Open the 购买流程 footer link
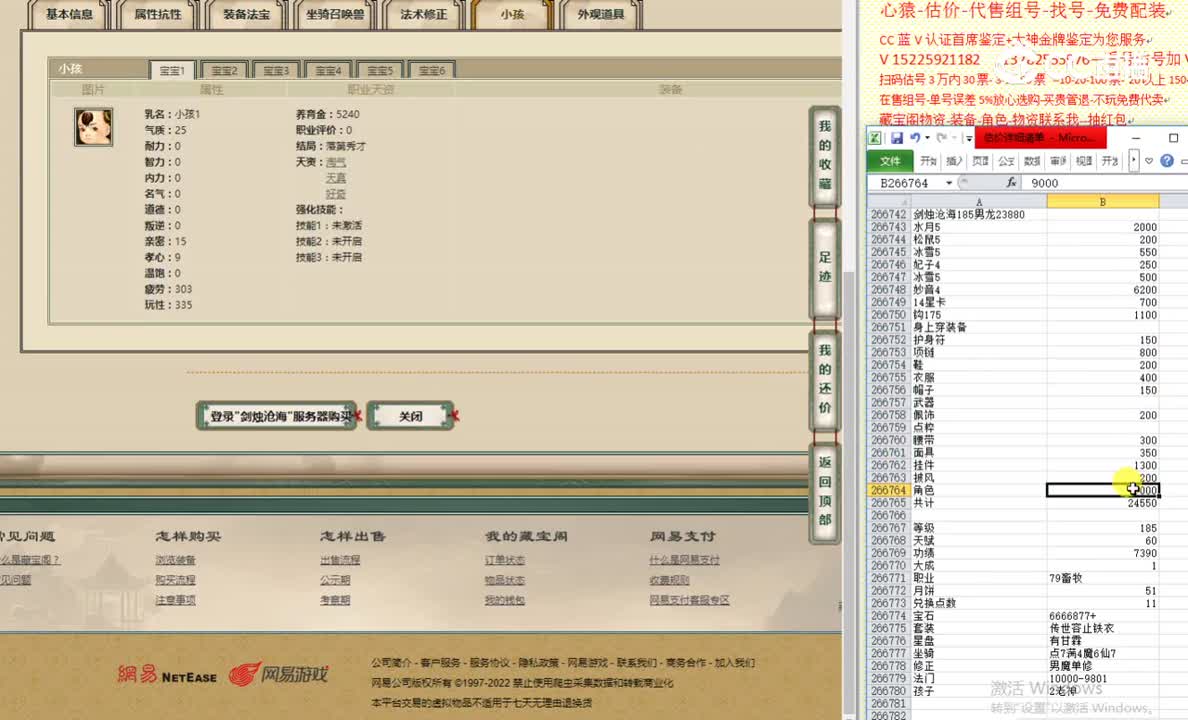This screenshot has width=1188, height=720. [x=175, y=580]
